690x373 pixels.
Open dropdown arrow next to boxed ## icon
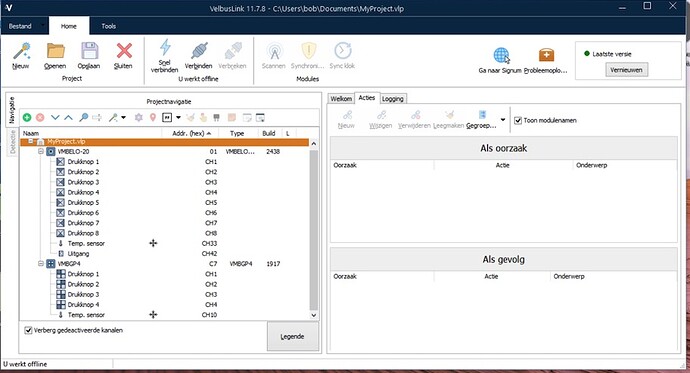click(178, 117)
